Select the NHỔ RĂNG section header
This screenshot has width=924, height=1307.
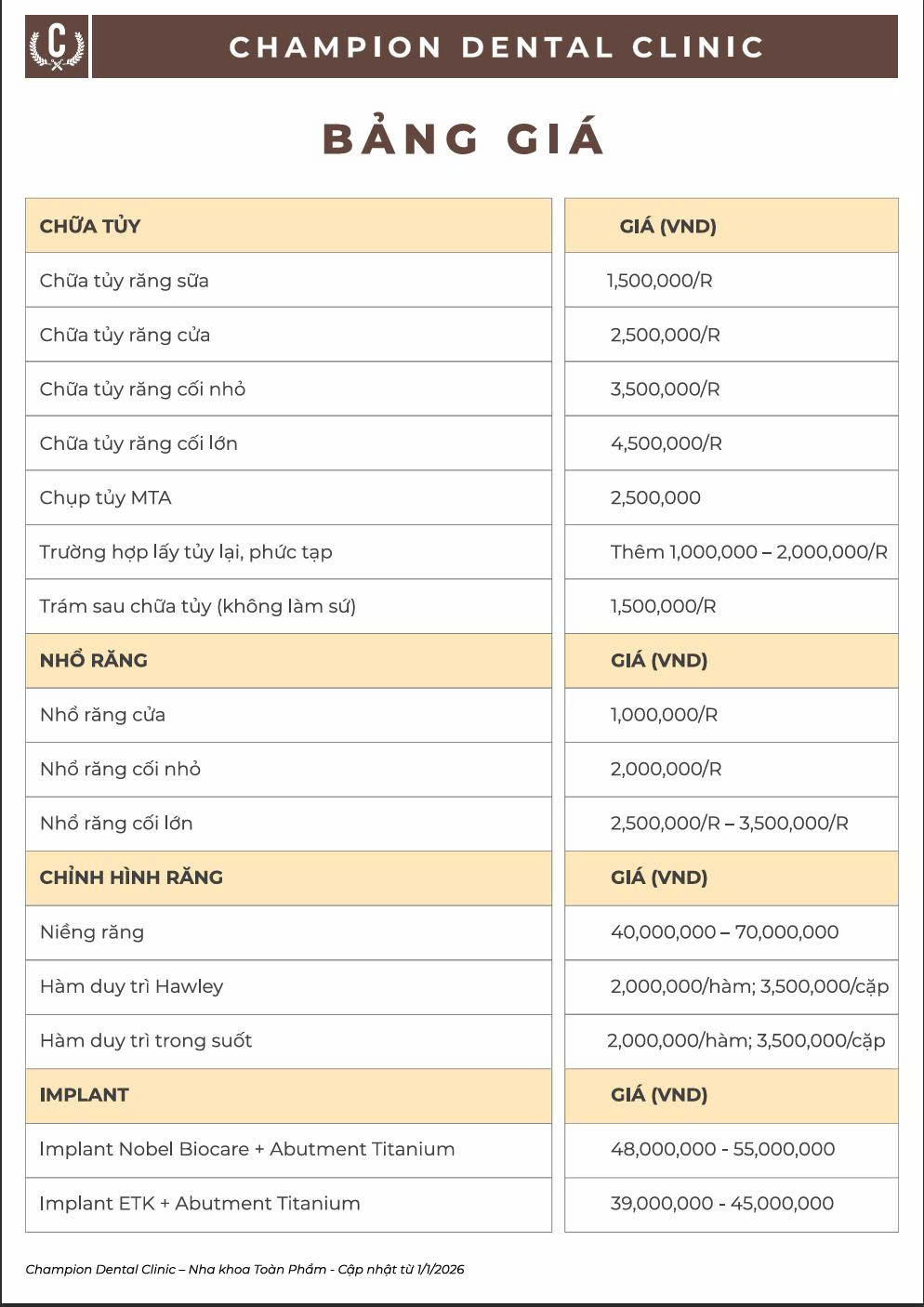point(94,661)
